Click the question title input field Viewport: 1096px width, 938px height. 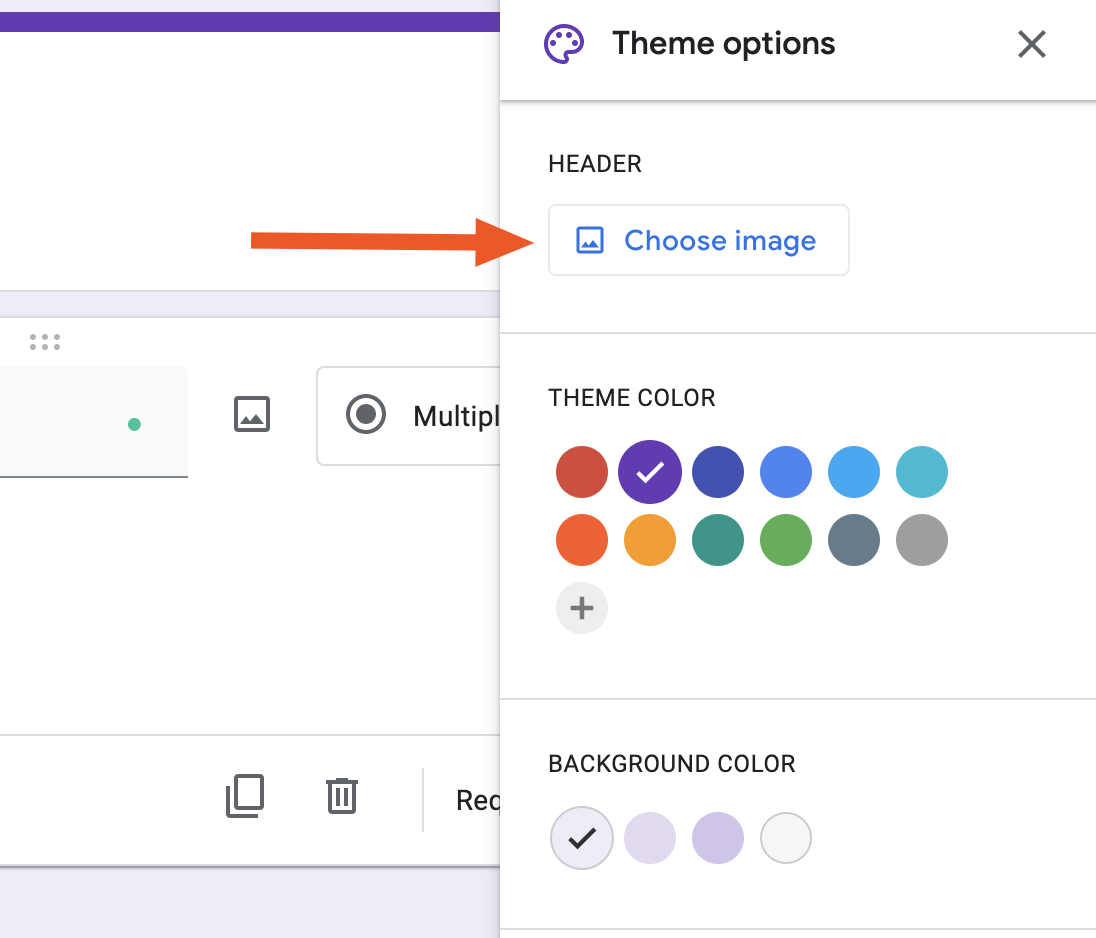click(x=94, y=422)
